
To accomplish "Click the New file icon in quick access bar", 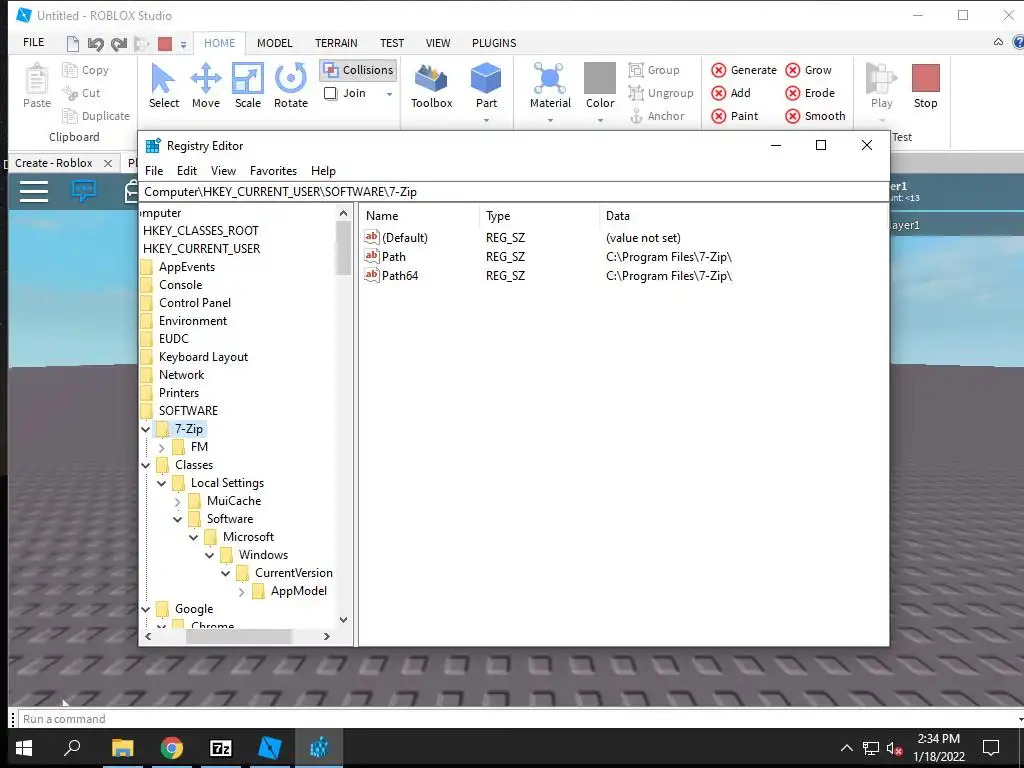I will coord(72,44).
